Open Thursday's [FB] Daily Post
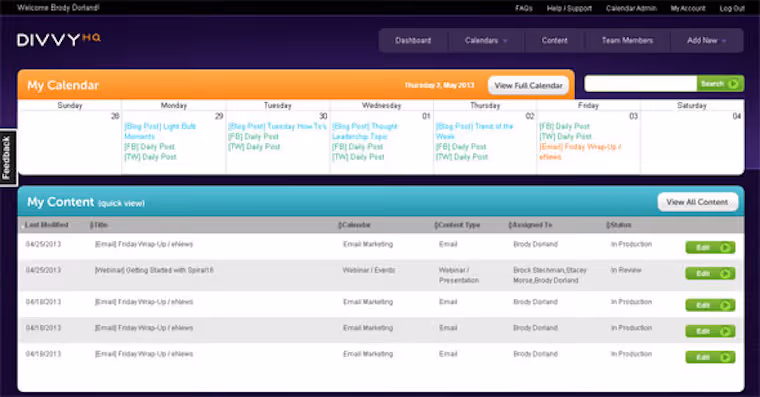The height and width of the screenshot is (397, 760). click(460, 146)
